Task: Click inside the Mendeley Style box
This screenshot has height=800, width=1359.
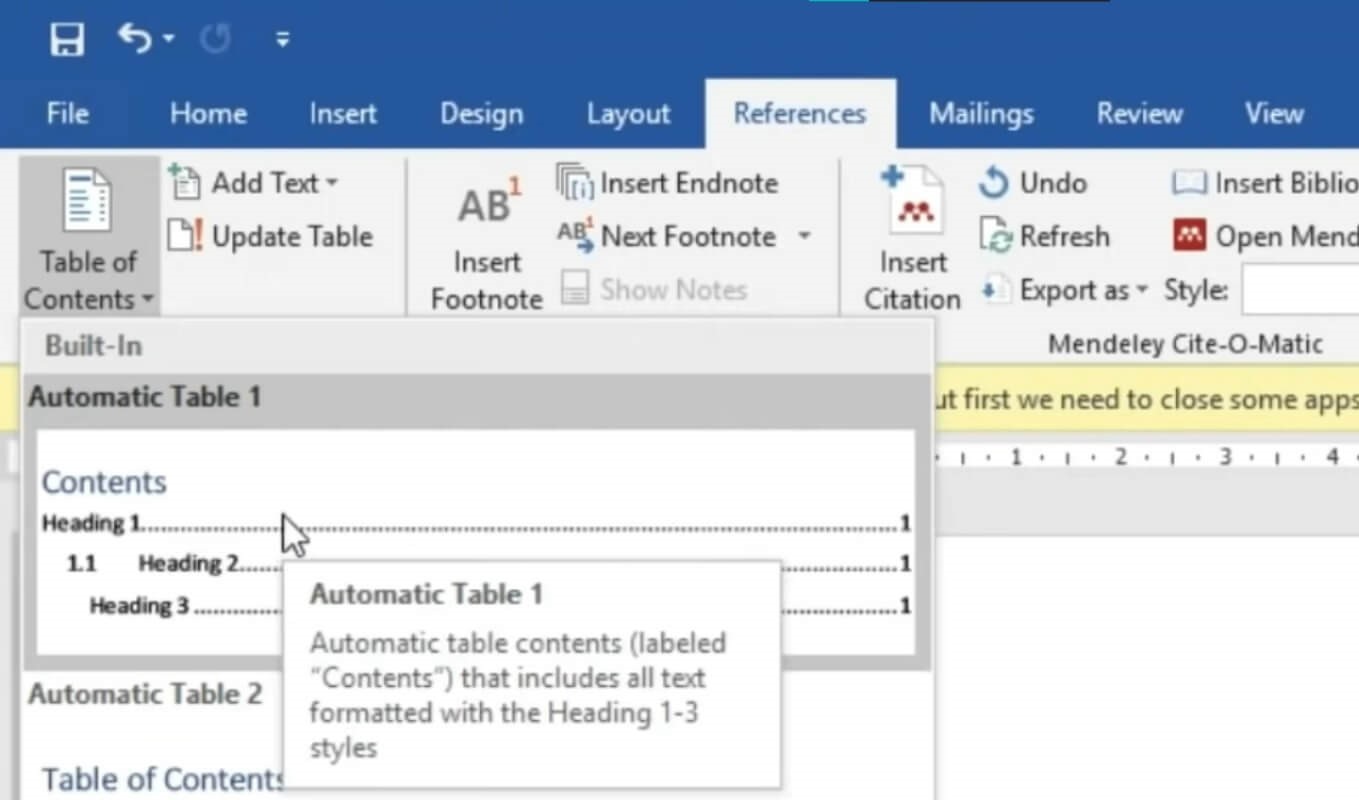Action: (1300, 290)
